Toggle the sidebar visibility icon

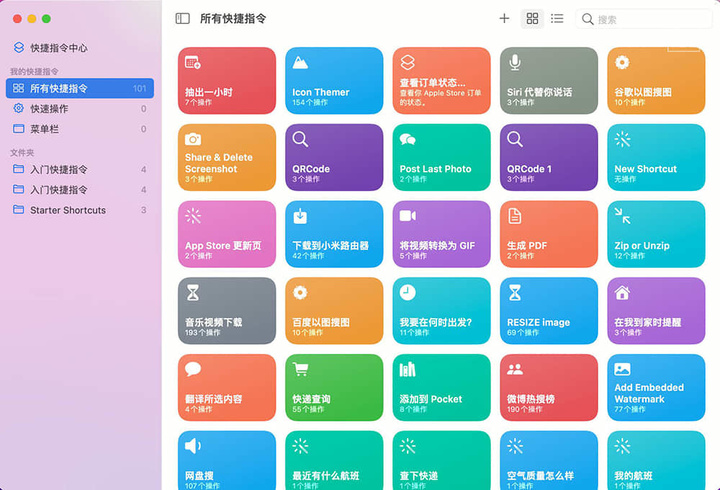[182, 18]
